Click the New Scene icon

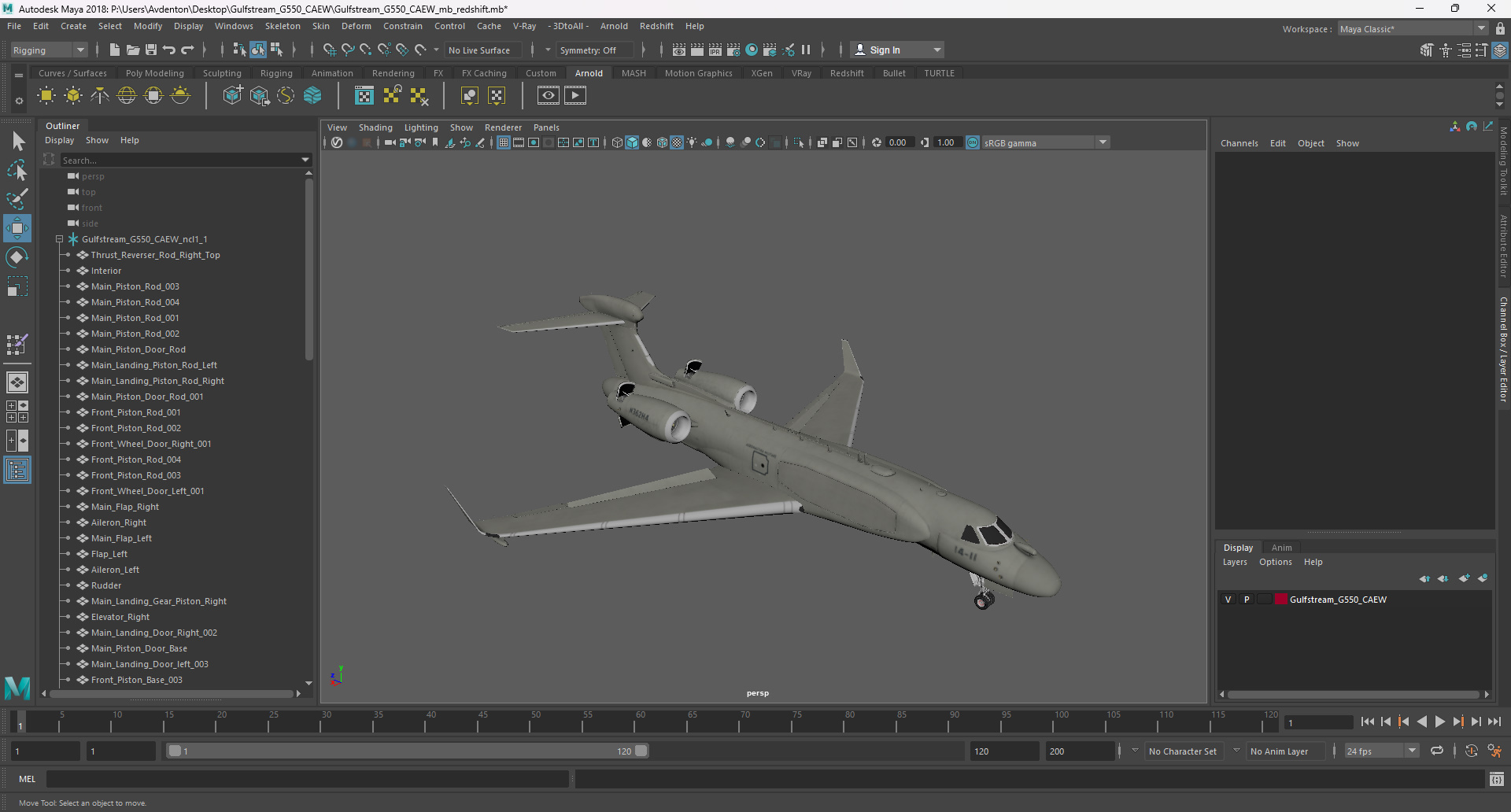(x=115, y=50)
